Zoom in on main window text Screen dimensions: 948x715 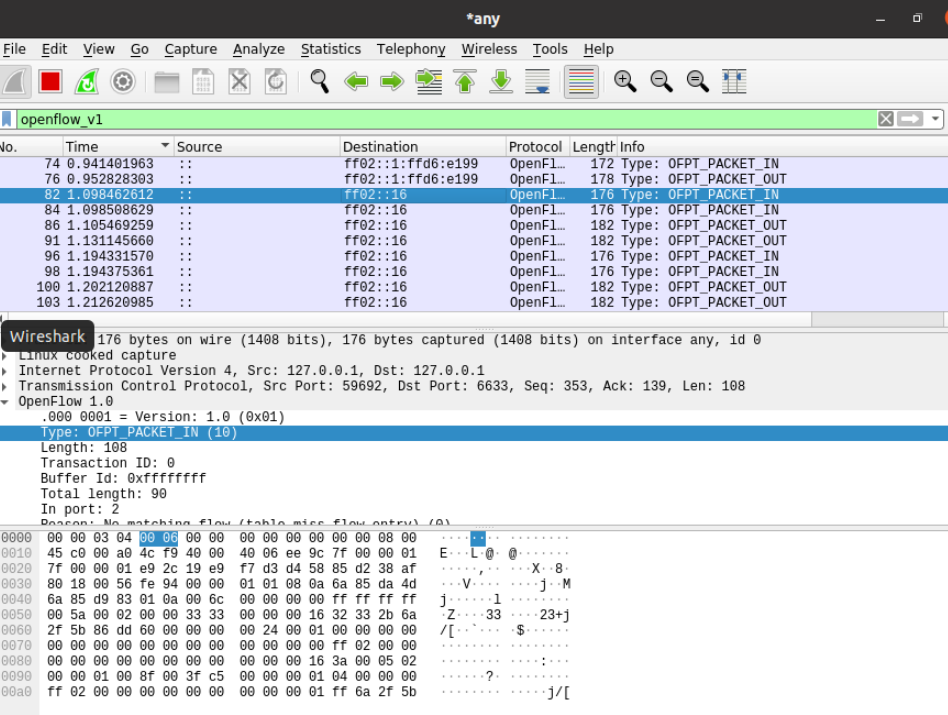click(x=625, y=81)
